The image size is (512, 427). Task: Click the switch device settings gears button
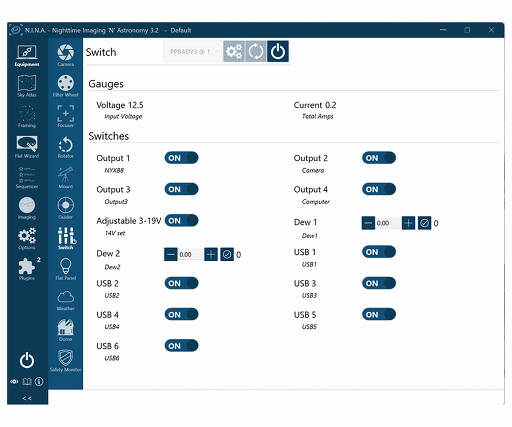[x=234, y=51]
